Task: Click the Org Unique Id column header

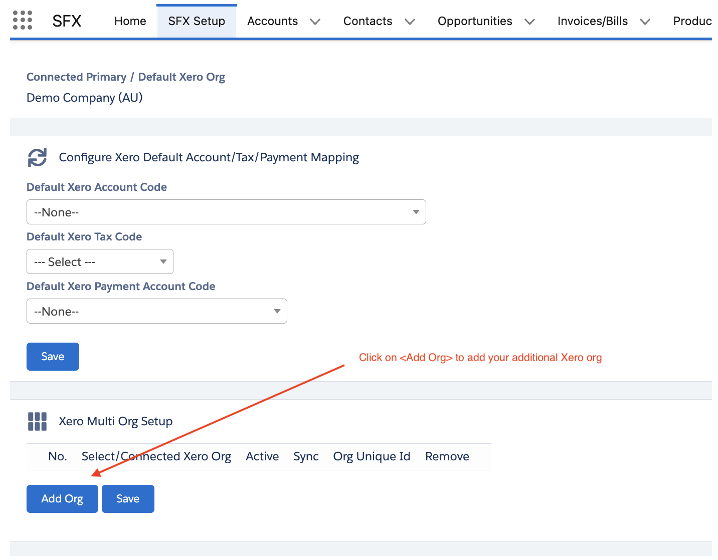Action: pos(372,457)
